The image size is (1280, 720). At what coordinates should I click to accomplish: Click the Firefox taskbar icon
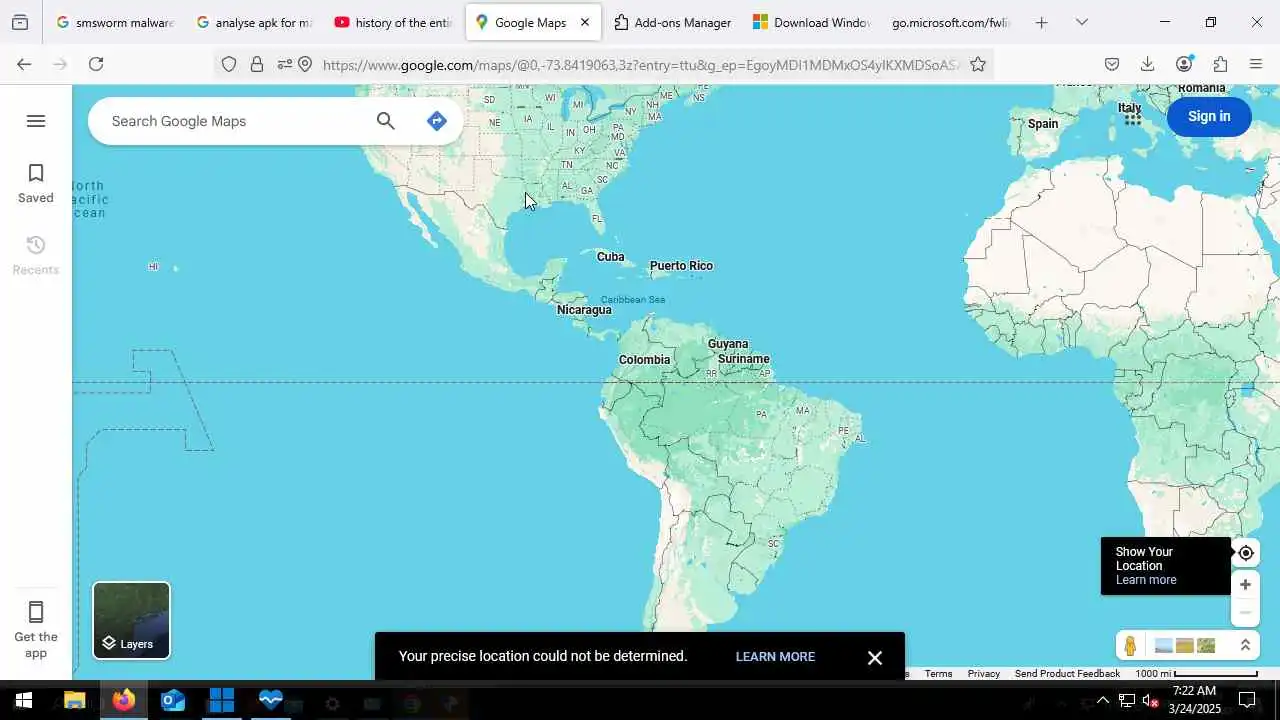(x=124, y=700)
